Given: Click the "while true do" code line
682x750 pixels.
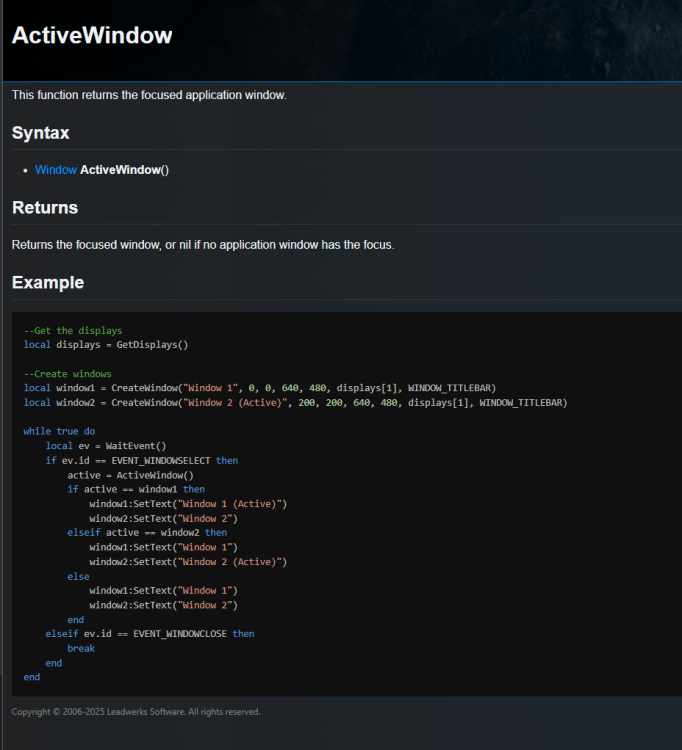Looking at the screenshot, I should pyautogui.click(x=59, y=432).
